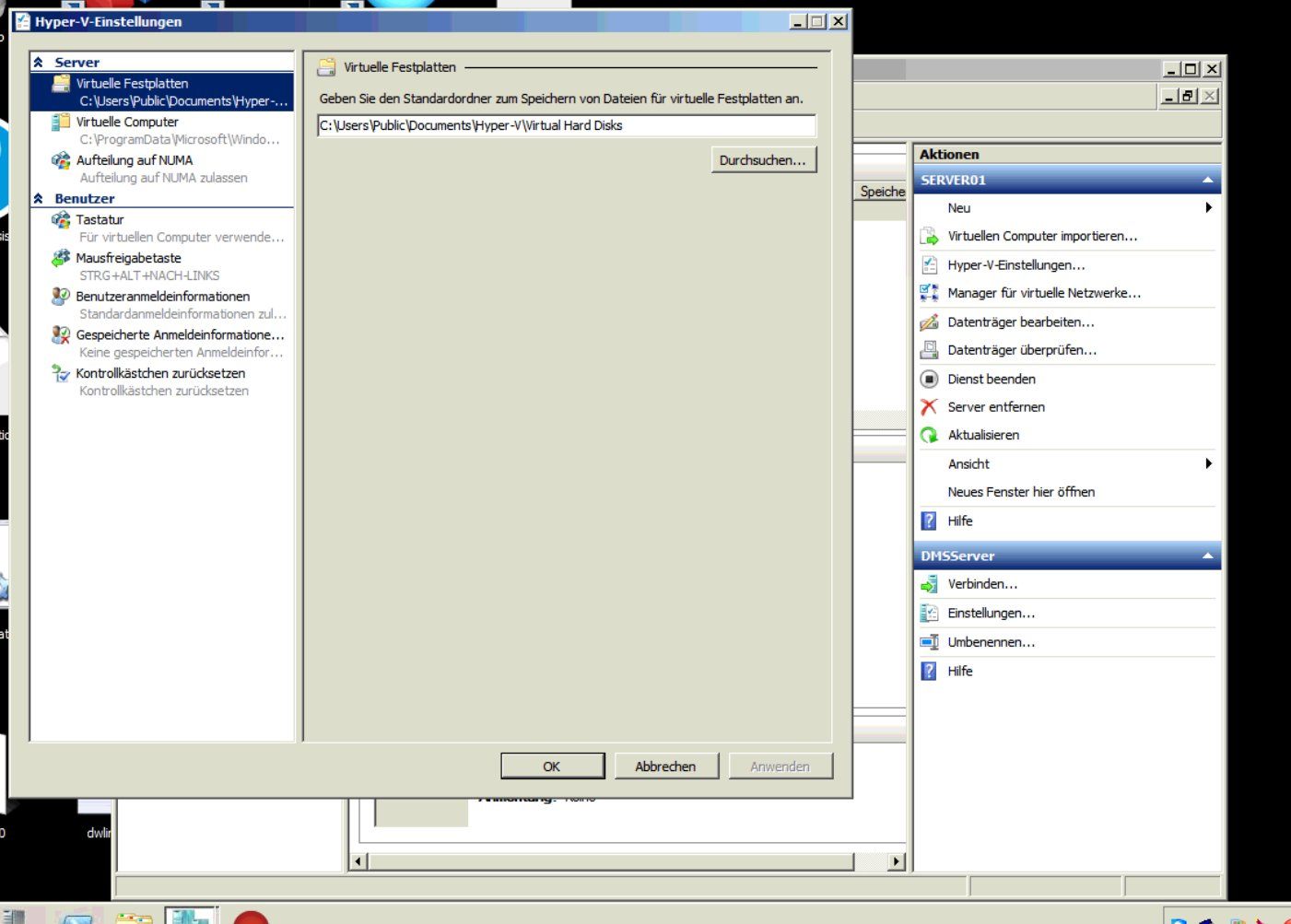Click the Umbenennen icon under DMSServer

coord(929,642)
